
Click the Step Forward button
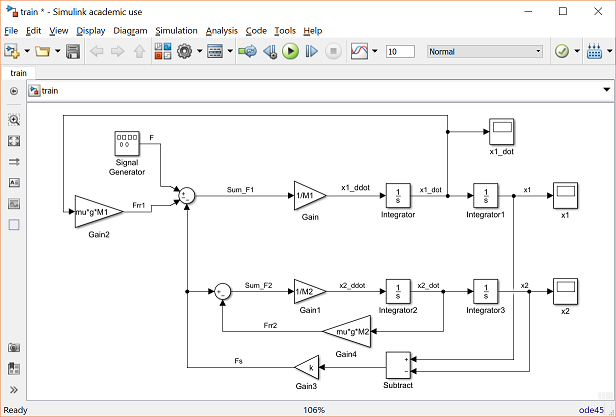click(x=311, y=51)
